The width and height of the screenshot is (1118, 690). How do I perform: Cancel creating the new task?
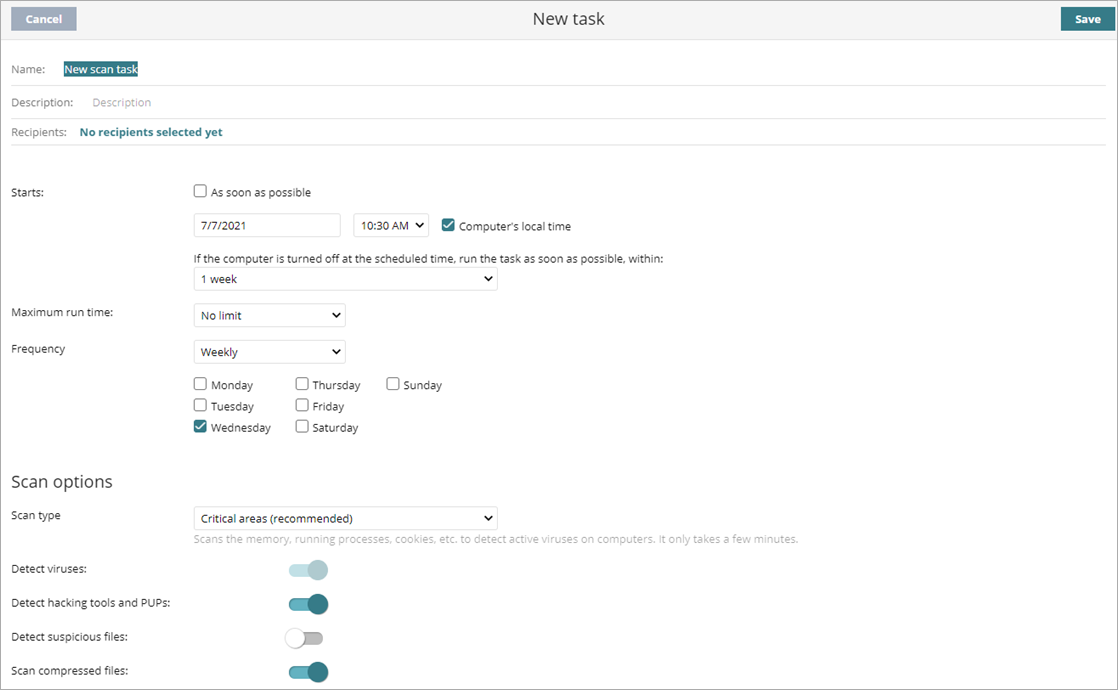[x=43, y=18]
